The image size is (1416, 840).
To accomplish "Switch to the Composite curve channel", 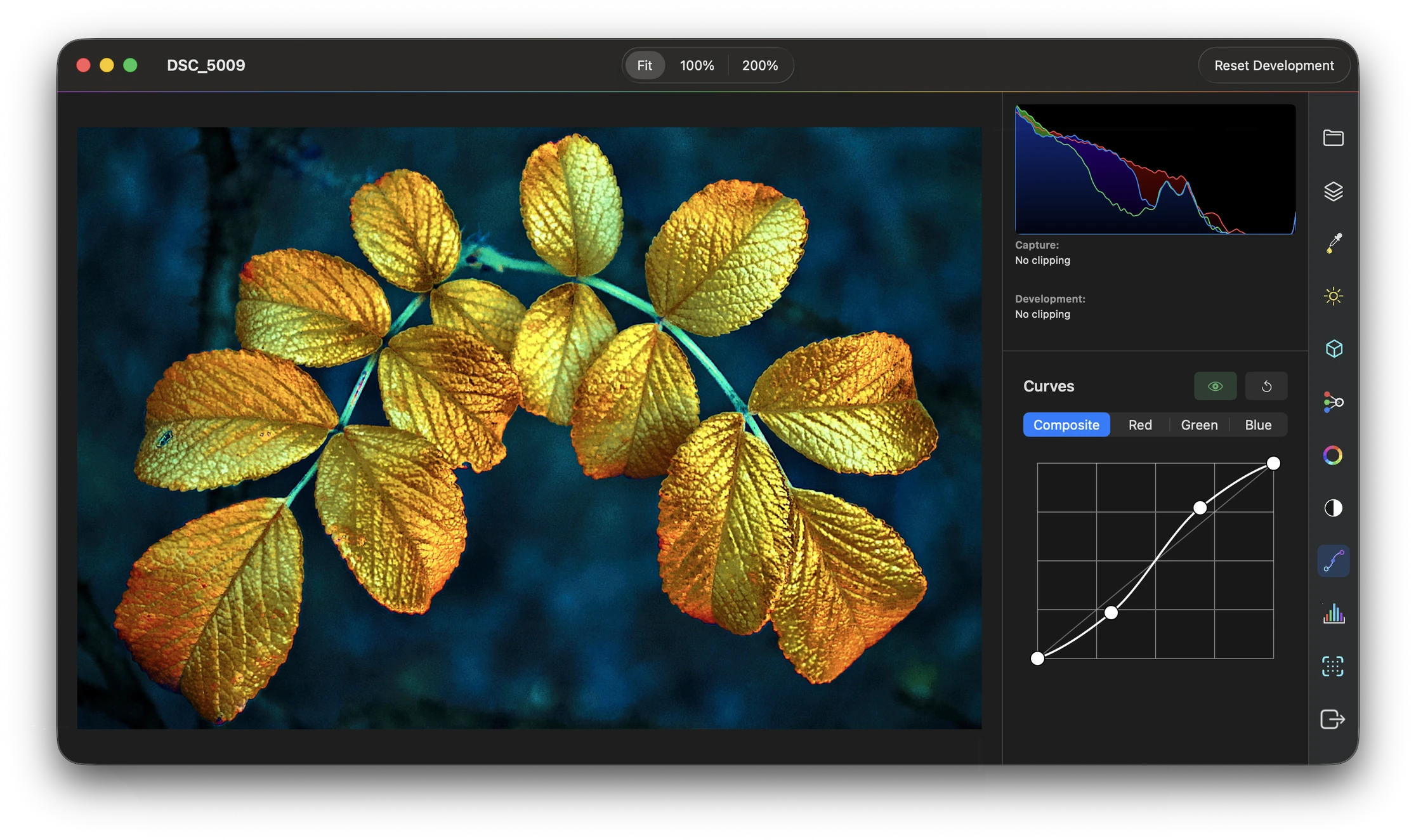I will point(1066,425).
